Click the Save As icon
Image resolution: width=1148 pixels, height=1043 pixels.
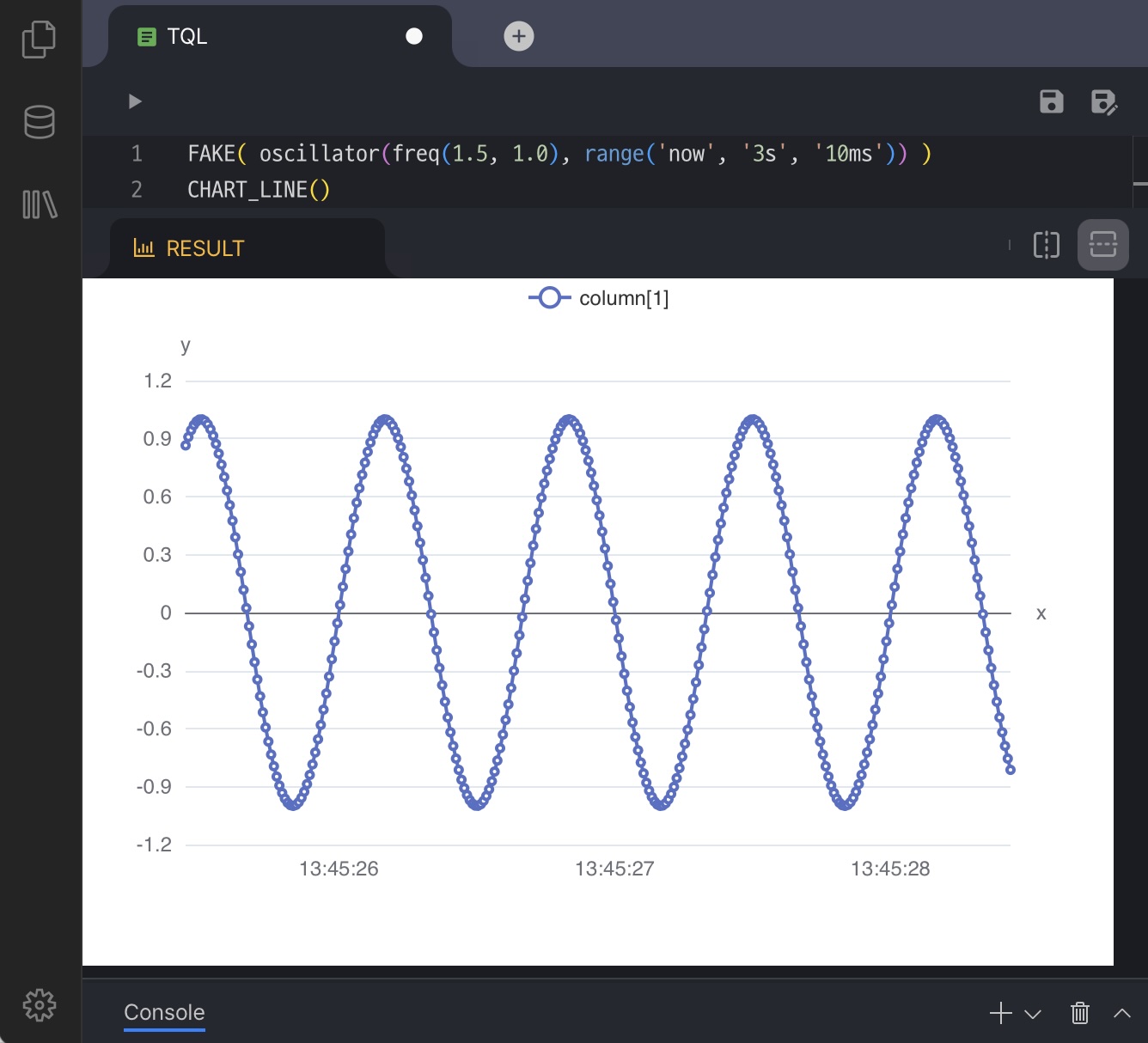tap(1103, 102)
